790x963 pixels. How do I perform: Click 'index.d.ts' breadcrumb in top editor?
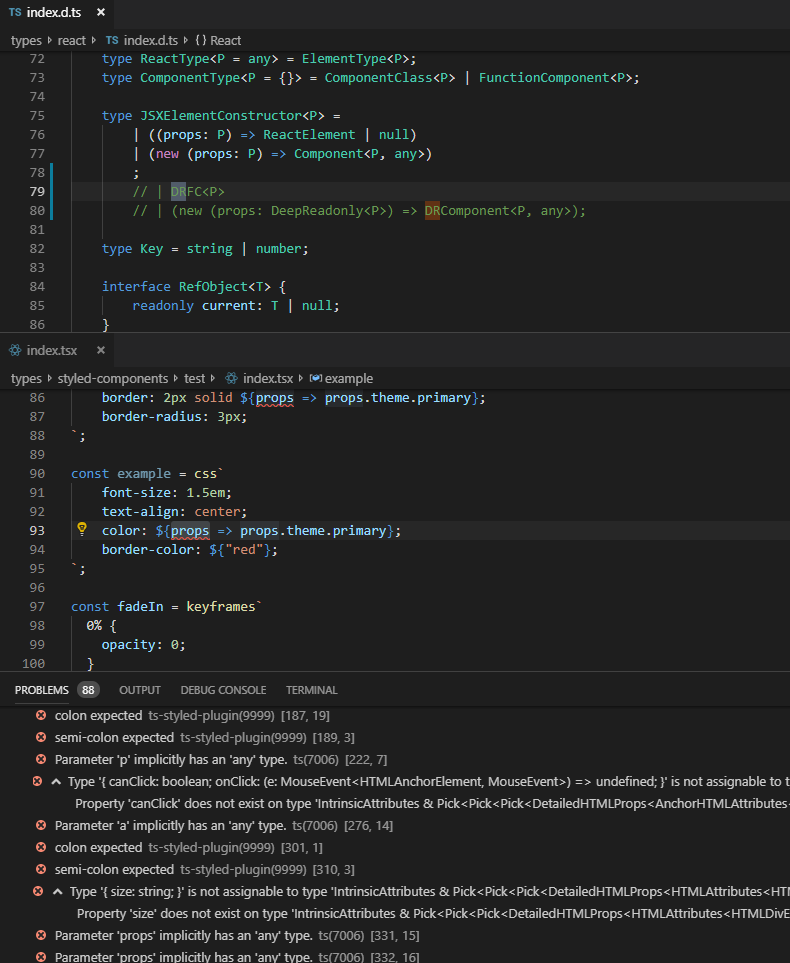(151, 41)
